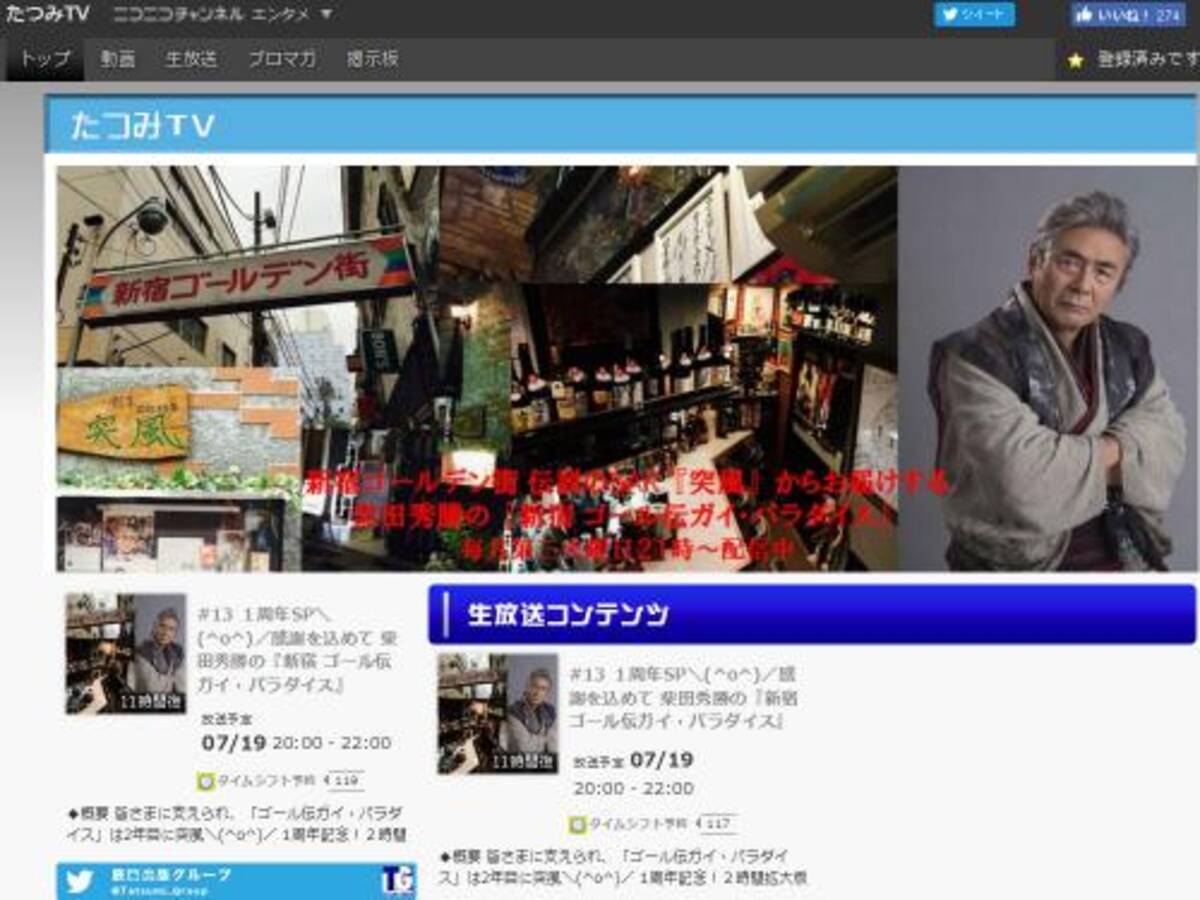The height and width of the screenshot is (900, 1200).
Task: Select the ブロマガ tab
Action: click(x=281, y=59)
